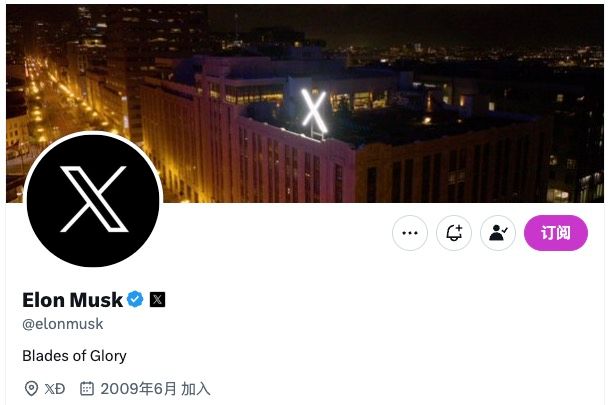Click the black X affiliation badge beside name
Viewport: 611px width, 405px height.
[157, 299]
